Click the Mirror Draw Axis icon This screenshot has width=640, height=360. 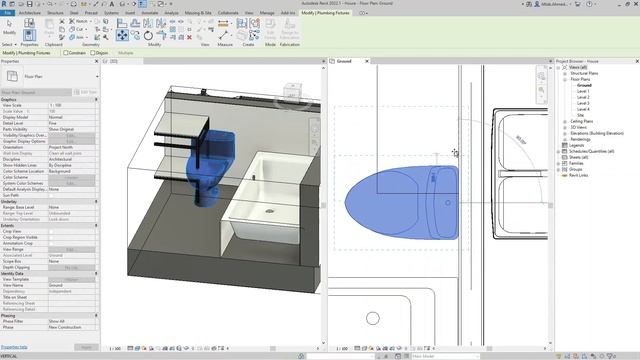161,23
